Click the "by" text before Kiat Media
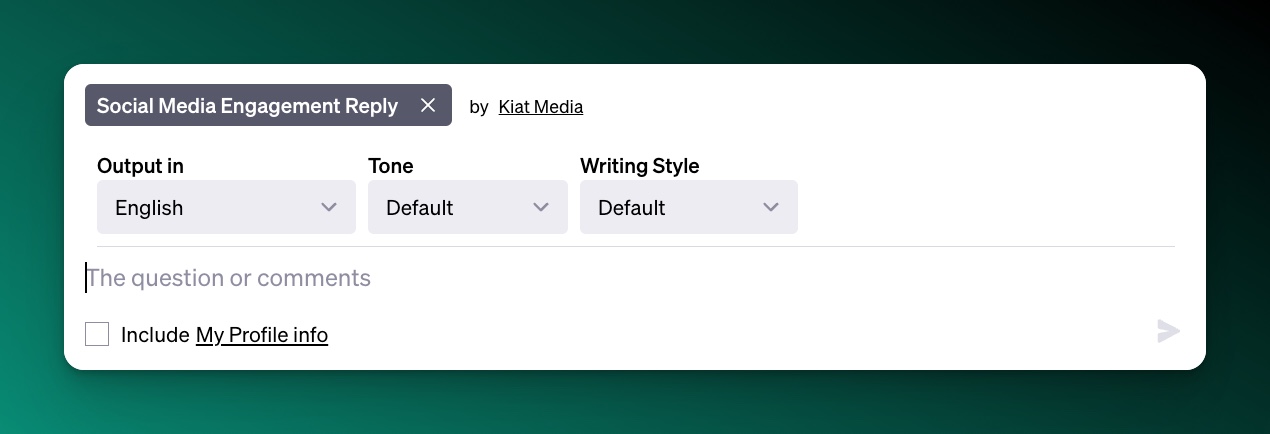1270x434 pixels. 479,106
